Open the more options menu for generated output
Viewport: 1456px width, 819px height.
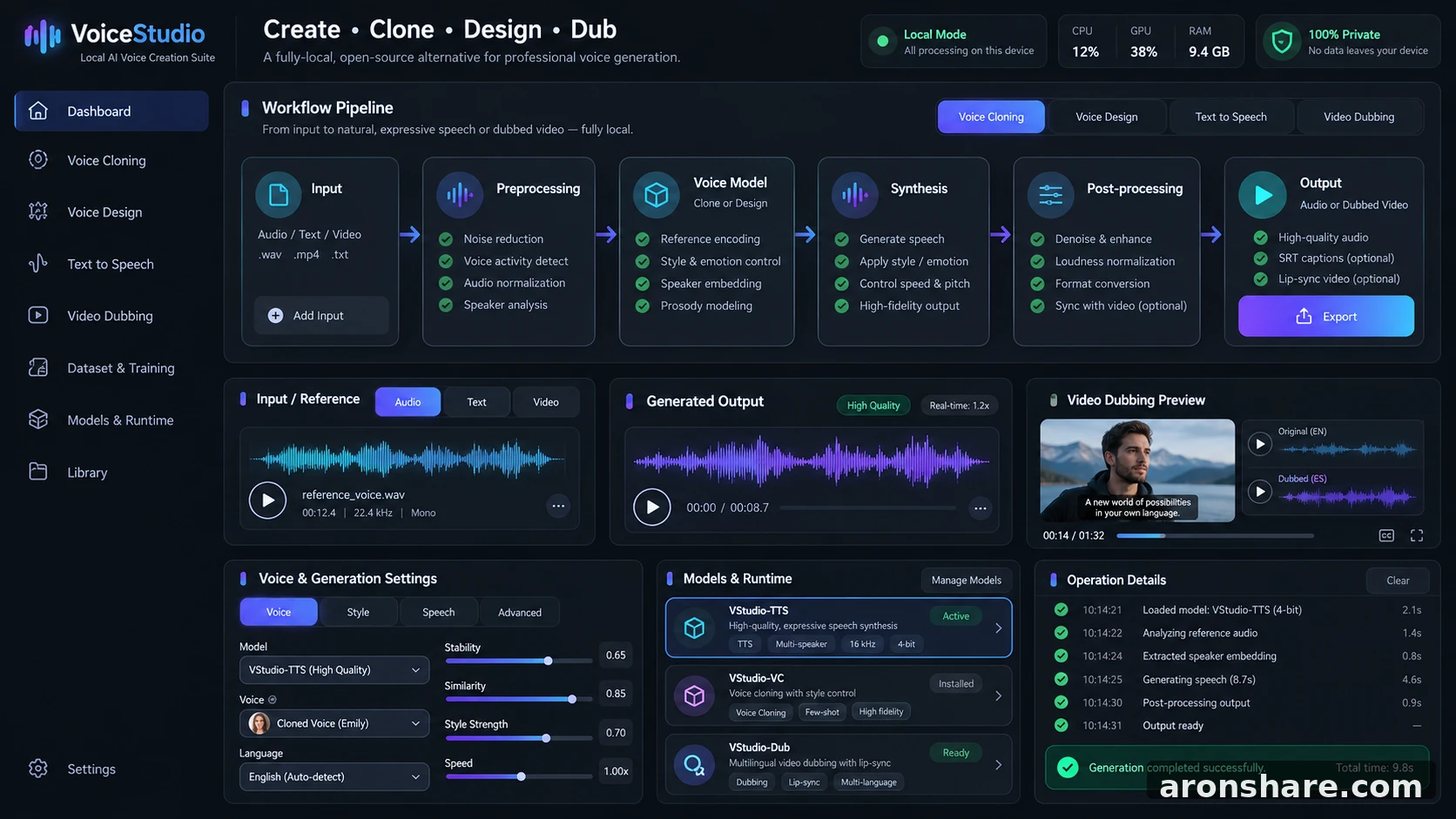(981, 508)
